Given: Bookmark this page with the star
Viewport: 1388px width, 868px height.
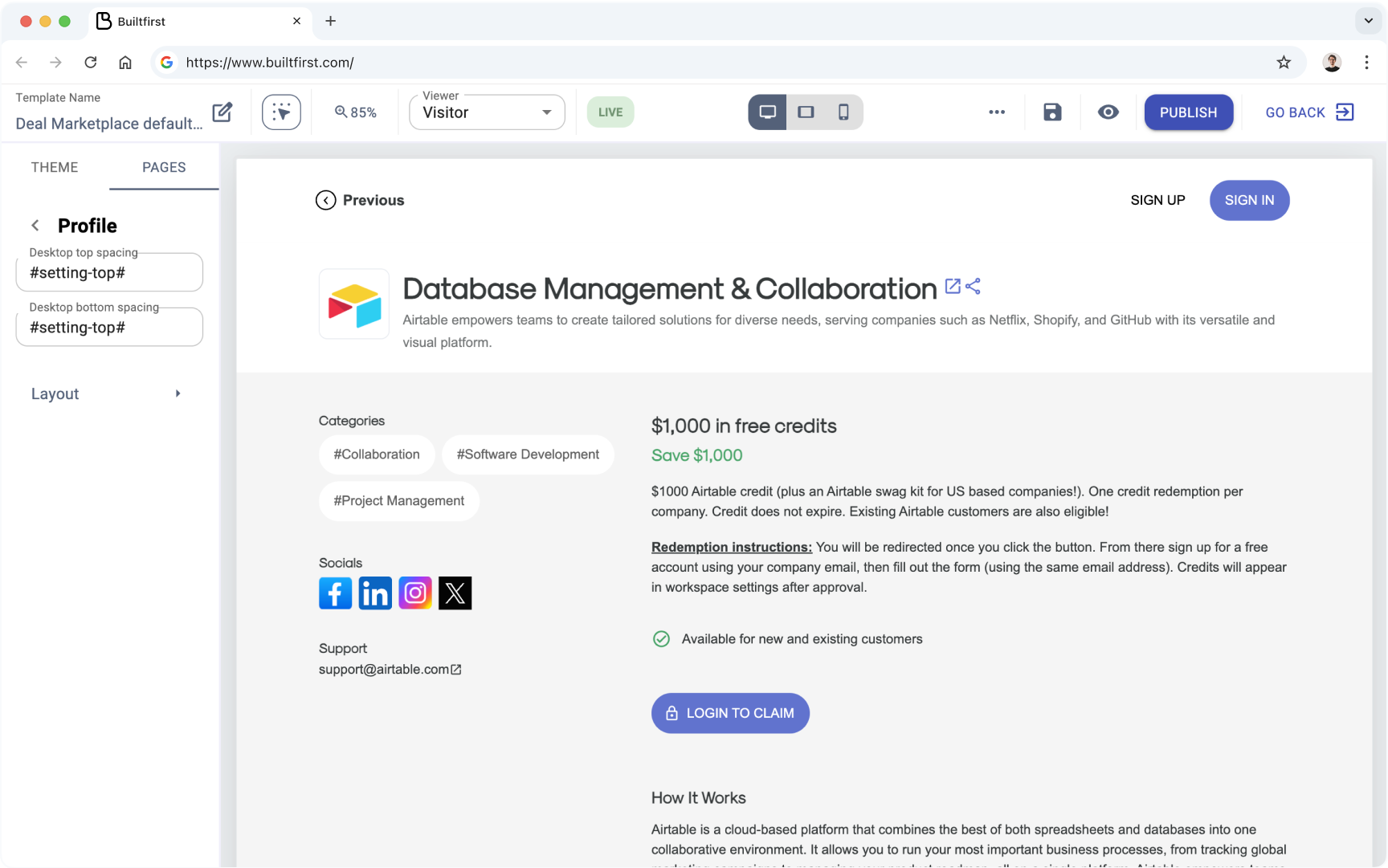Looking at the screenshot, I should pyautogui.click(x=1284, y=63).
